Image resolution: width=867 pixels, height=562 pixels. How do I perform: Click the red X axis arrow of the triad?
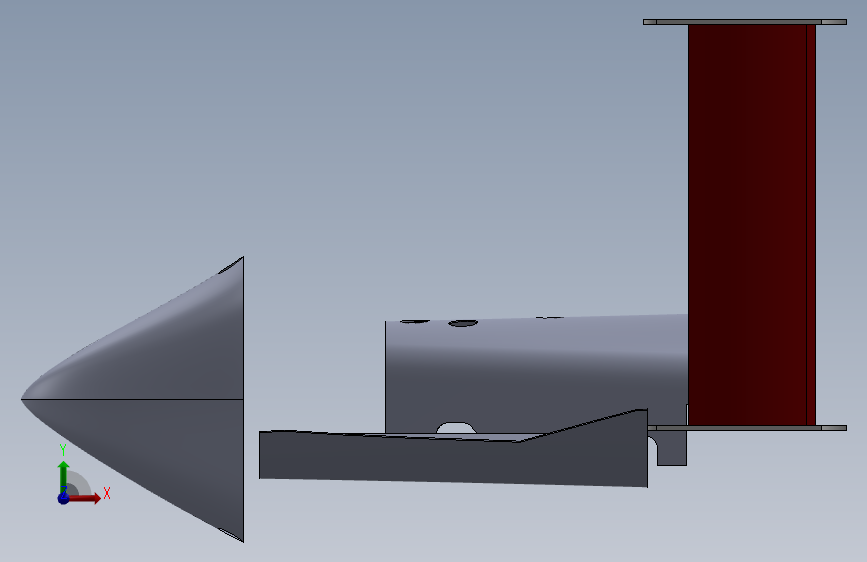(84, 498)
